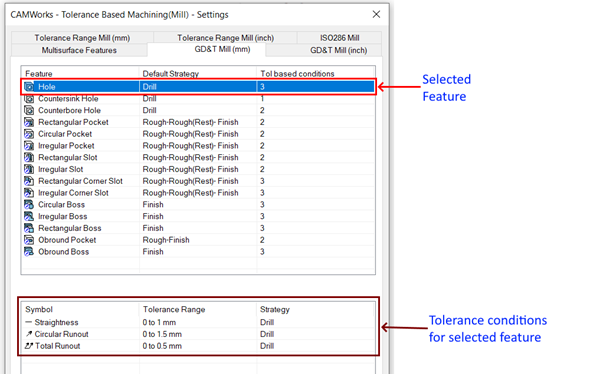Viewport: 590px width, 374px height.
Task: Click Rough-Rough(Rest)-Finish strategy of Rectangular Pocket
Action: pos(190,122)
